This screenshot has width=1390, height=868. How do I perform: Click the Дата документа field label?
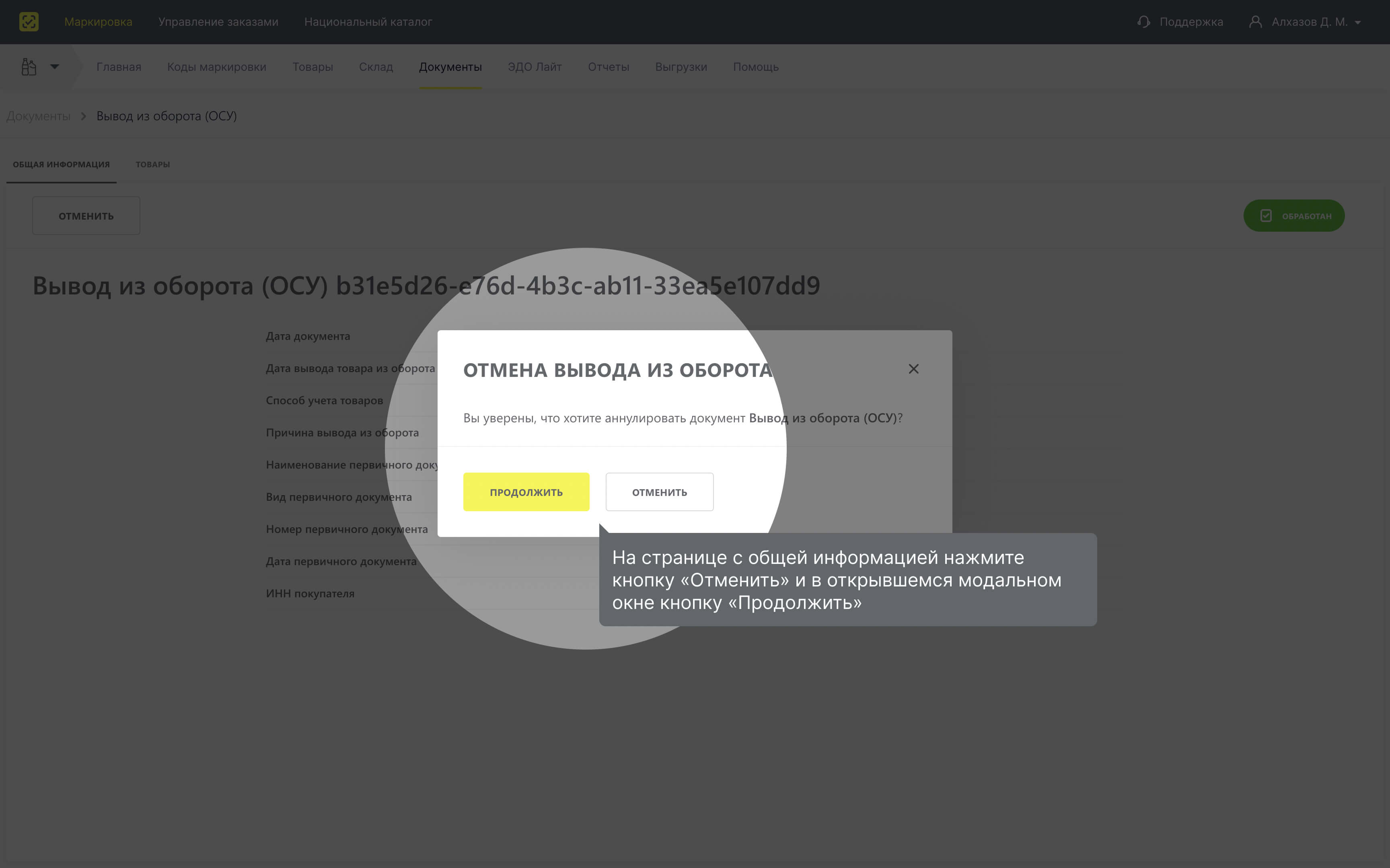[x=308, y=336]
